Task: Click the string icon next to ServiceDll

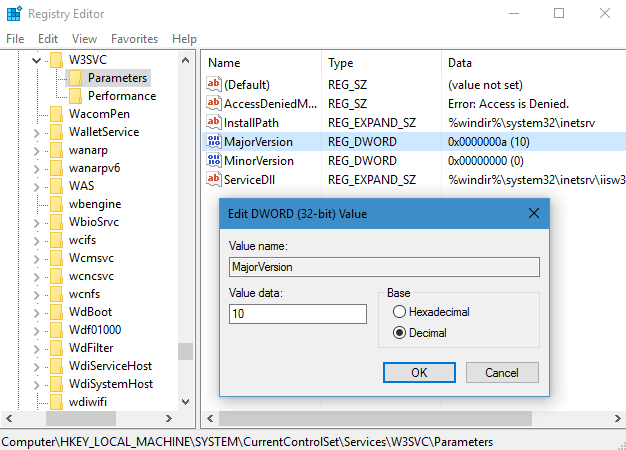Action: pos(214,179)
